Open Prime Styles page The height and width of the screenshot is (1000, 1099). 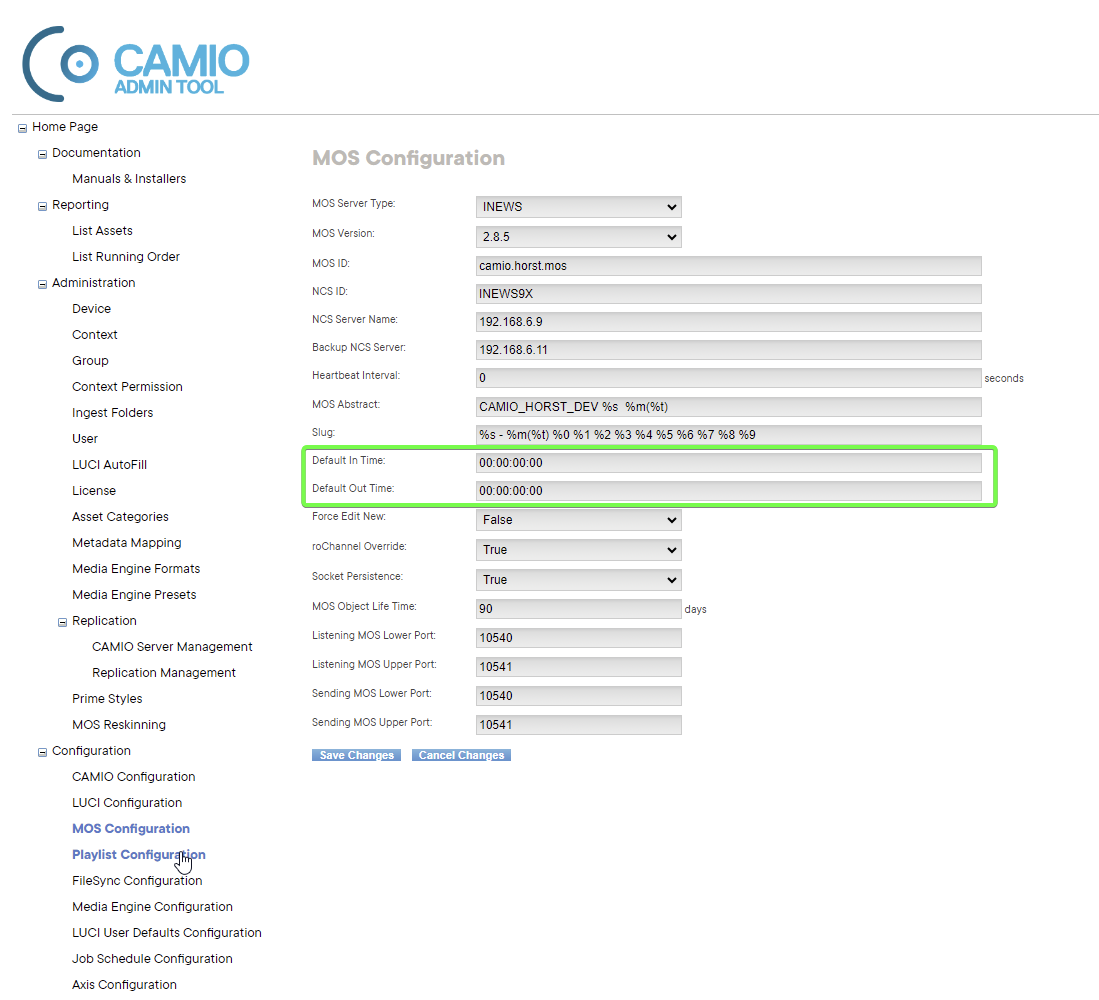click(x=107, y=699)
